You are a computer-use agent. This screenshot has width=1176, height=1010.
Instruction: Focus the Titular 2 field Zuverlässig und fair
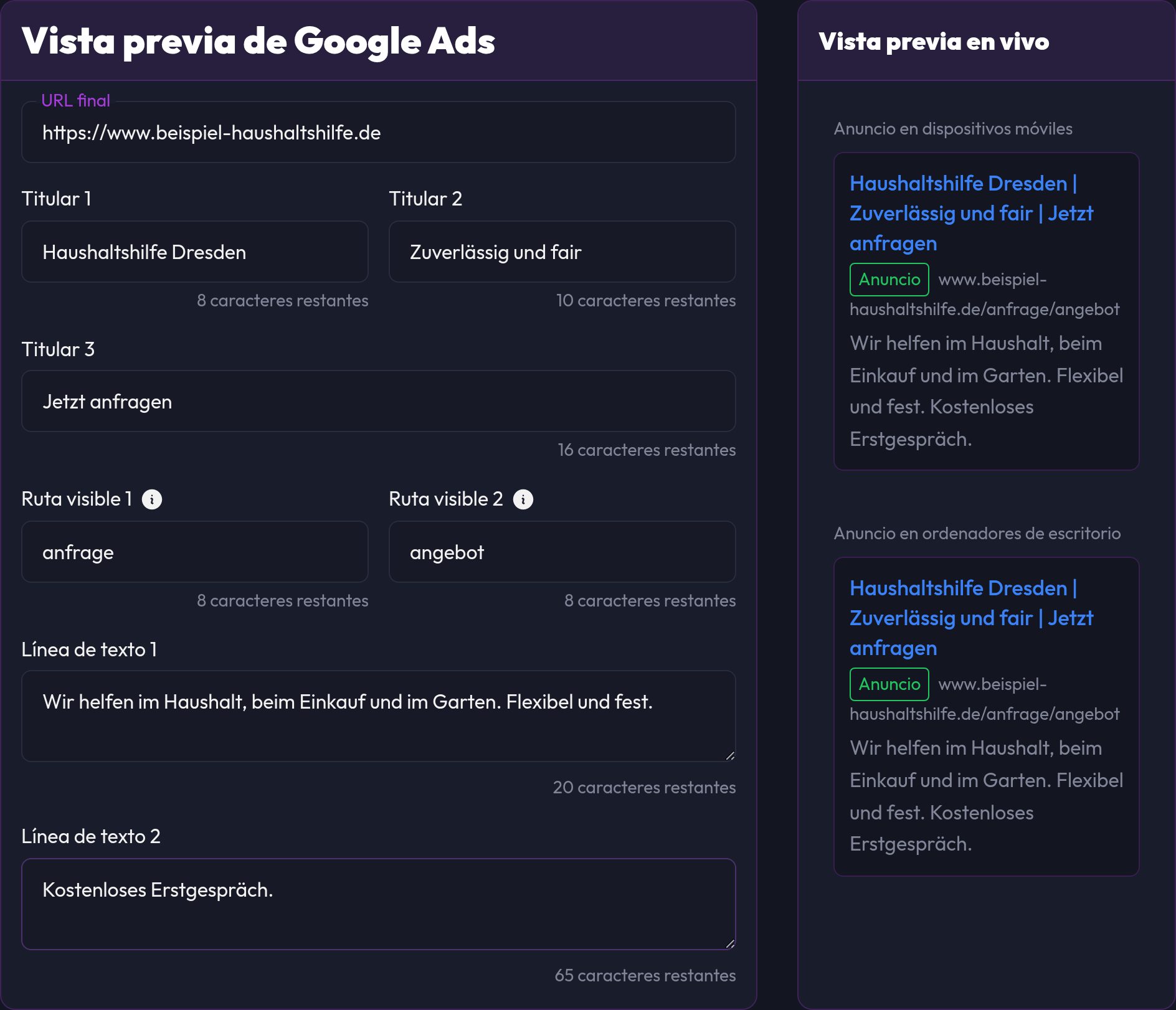point(562,252)
